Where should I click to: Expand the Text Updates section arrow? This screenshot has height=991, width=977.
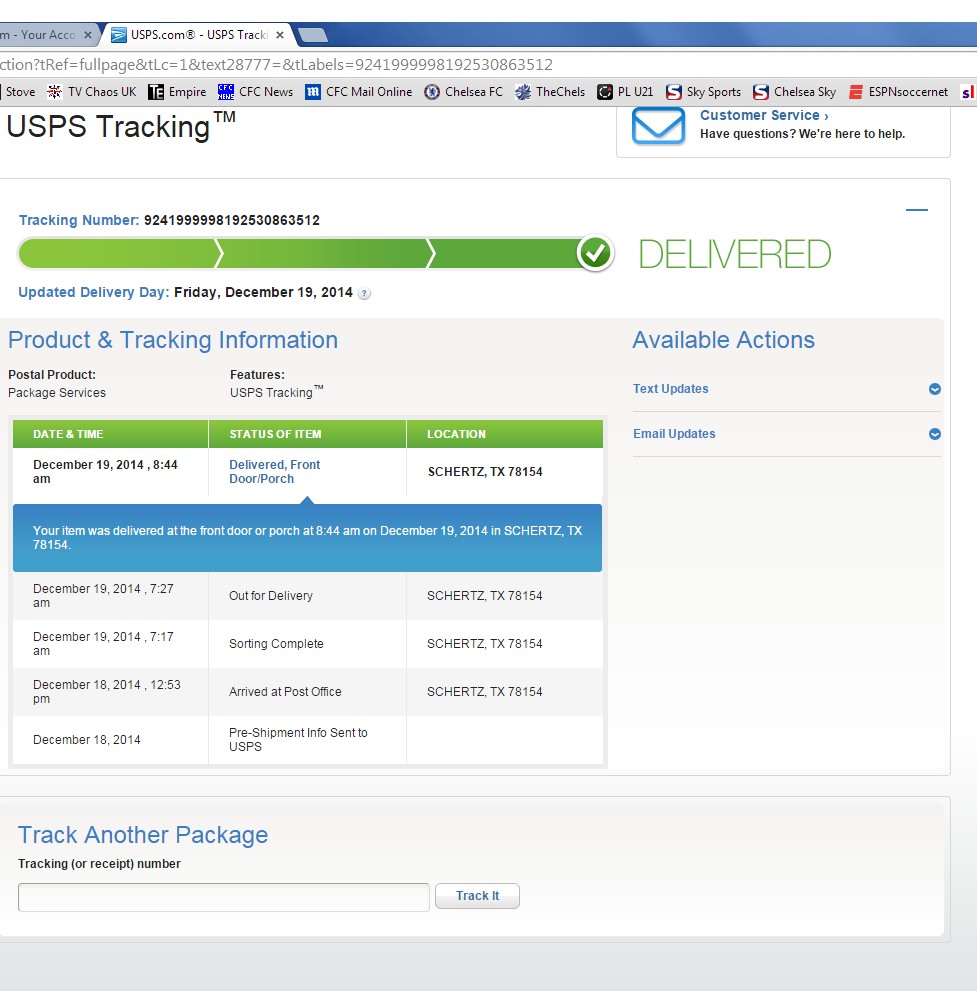tap(935, 389)
